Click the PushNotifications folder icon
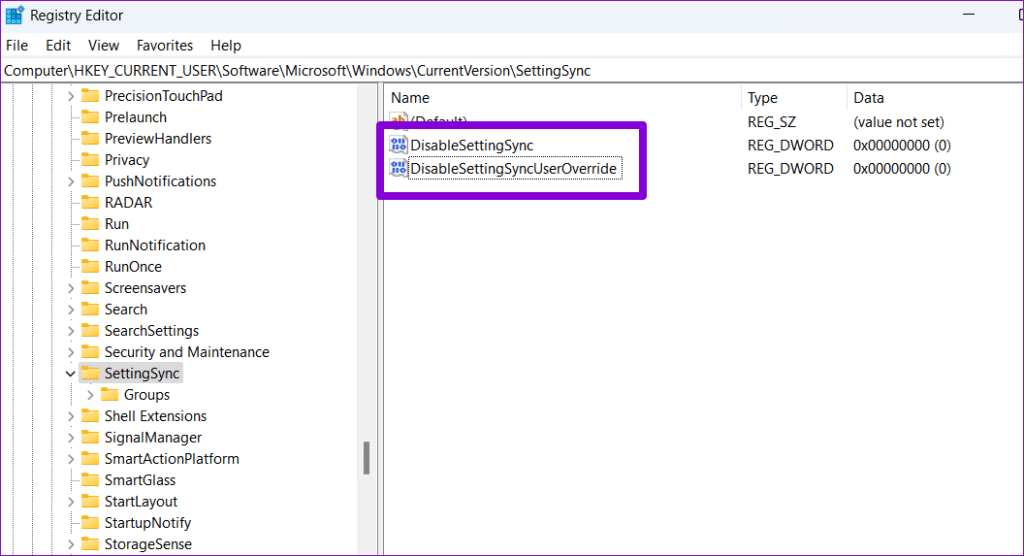The width and height of the screenshot is (1024, 556). tap(90, 182)
